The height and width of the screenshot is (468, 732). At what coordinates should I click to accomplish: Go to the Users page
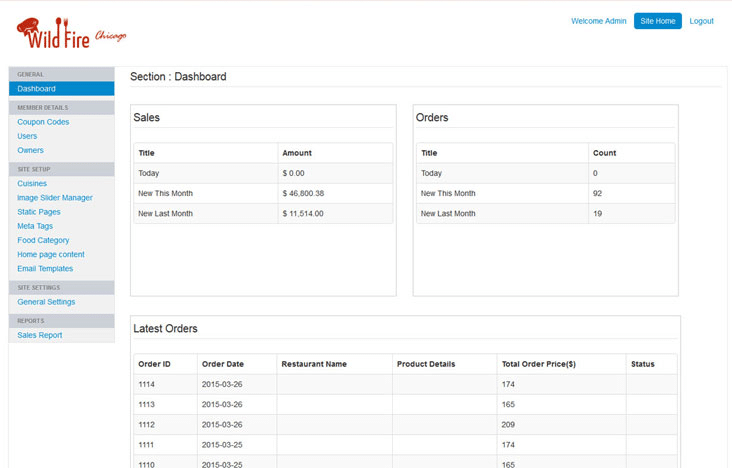tap(27, 136)
